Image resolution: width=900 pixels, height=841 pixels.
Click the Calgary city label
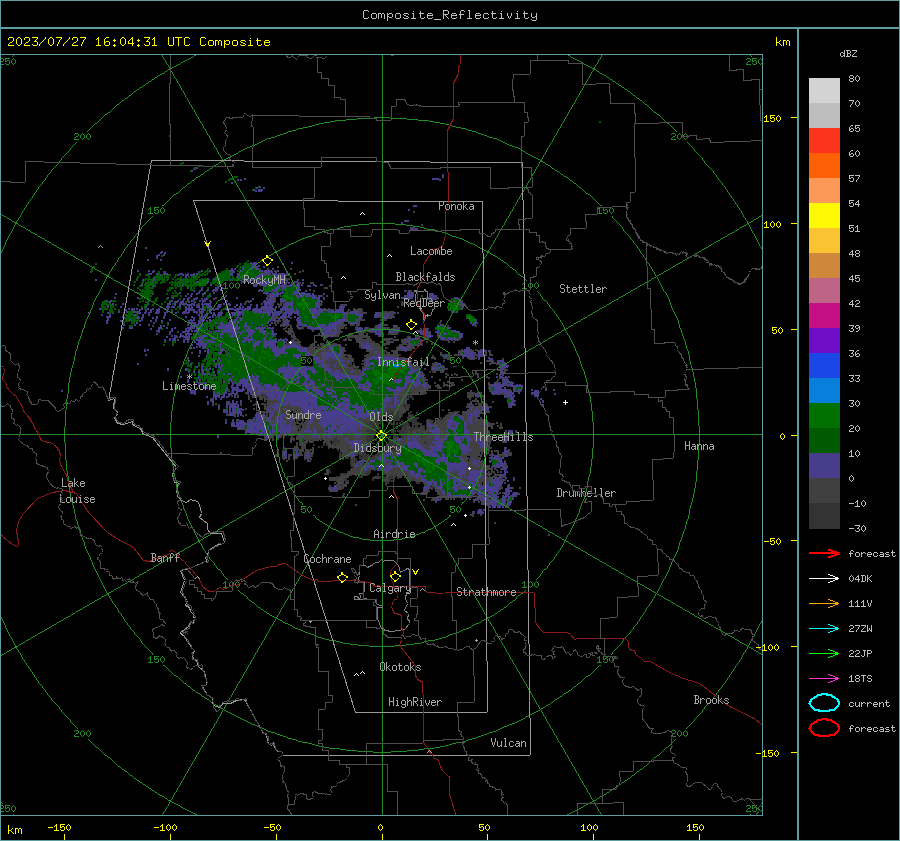point(390,588)
